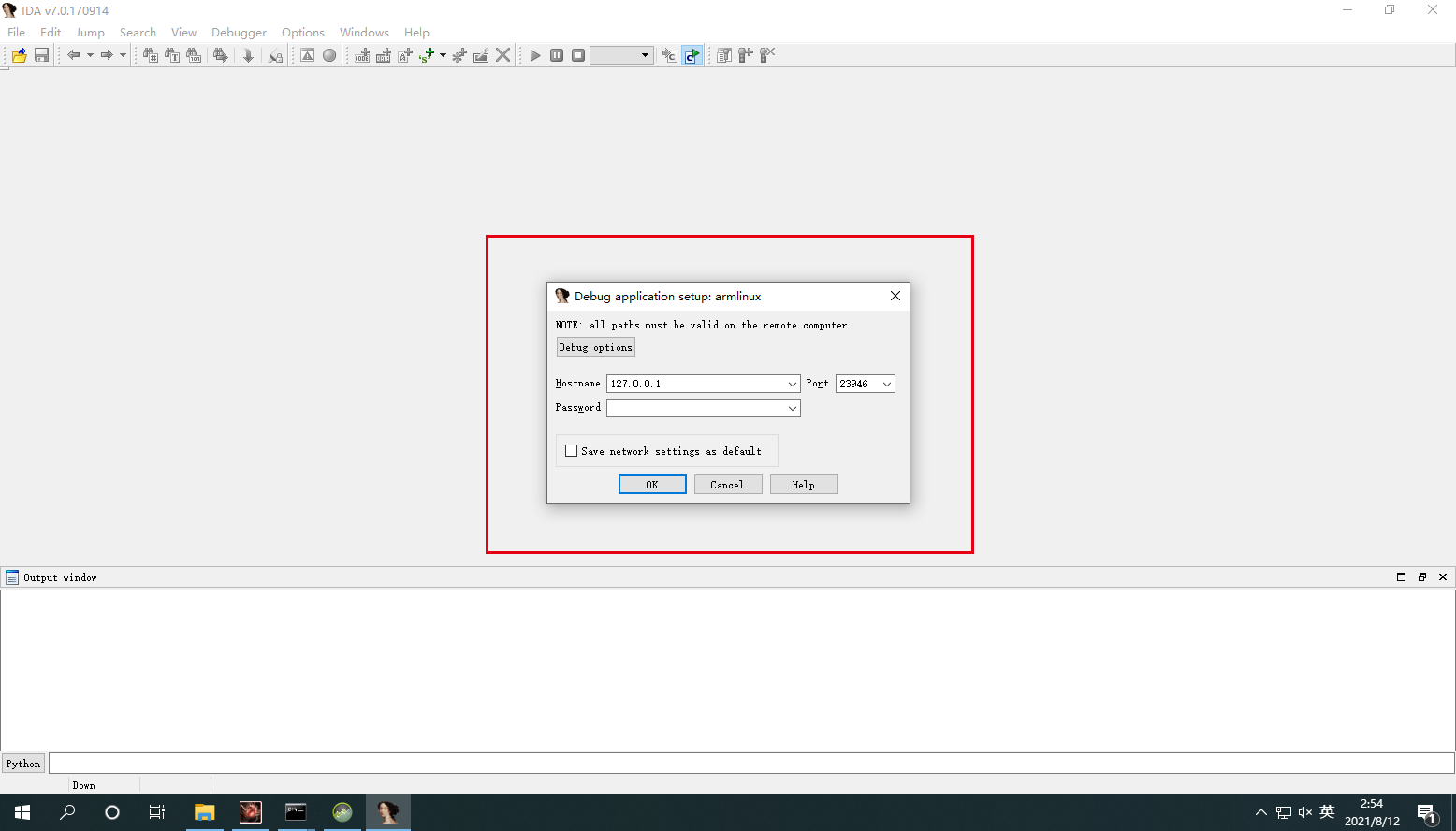Click the X delete toolbar icon
This screenshot has width=1456, height=831.
[x=503, y=55]
